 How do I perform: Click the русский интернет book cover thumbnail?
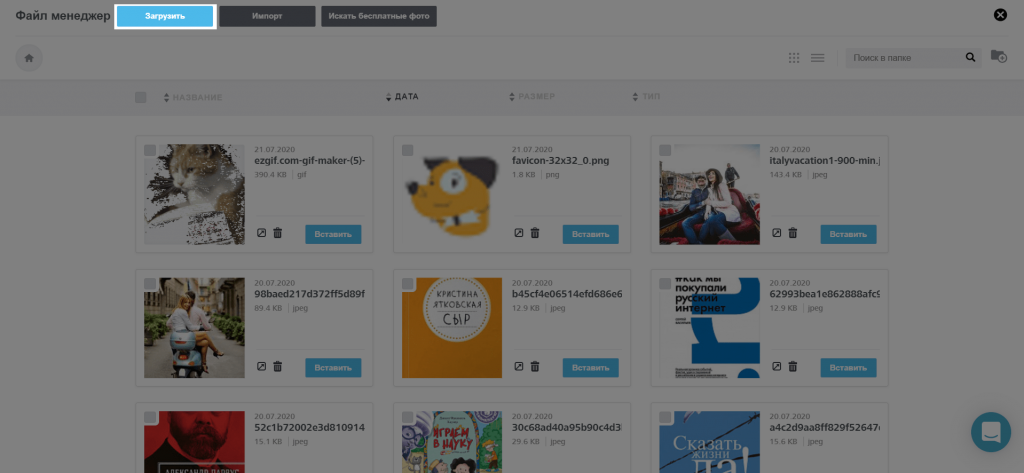(x=710, y=328)
